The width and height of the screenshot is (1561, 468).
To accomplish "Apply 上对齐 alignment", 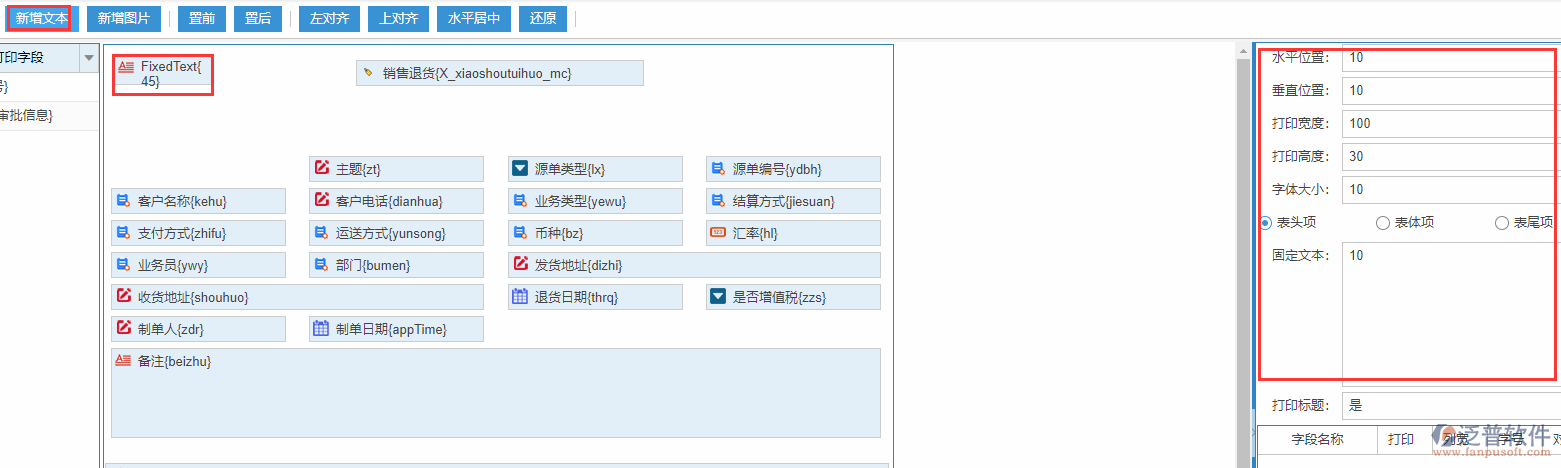I will pyautogui.click(x=399, y=18).
